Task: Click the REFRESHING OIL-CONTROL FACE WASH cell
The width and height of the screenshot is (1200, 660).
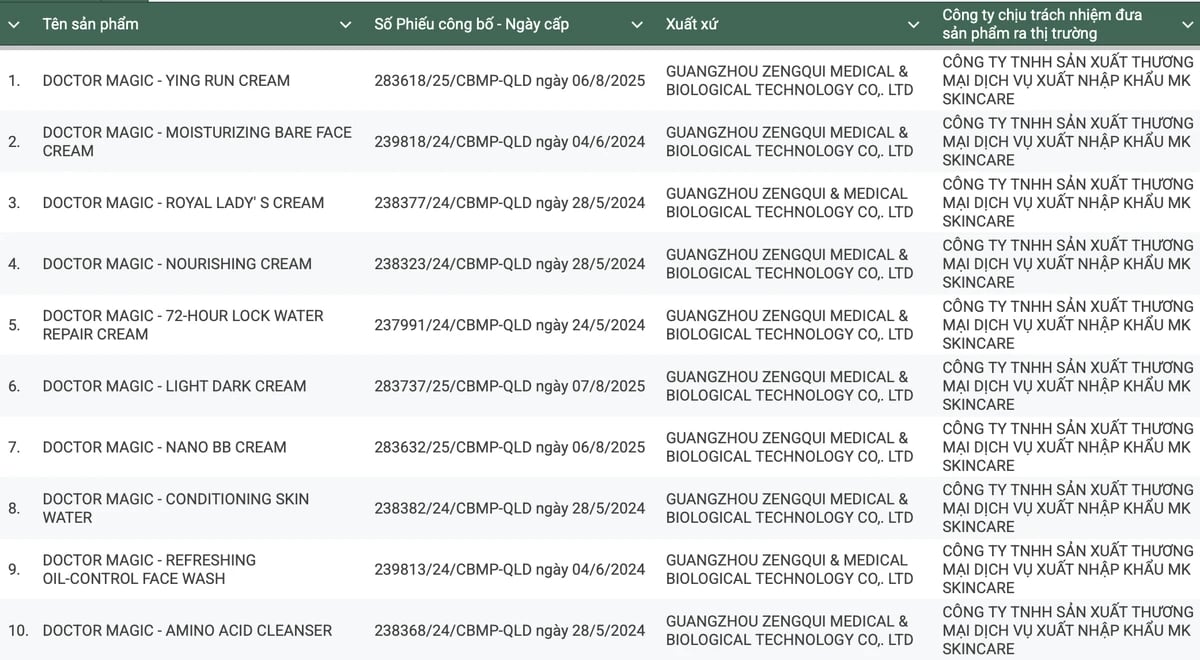Action: click(x=149, y=568)
